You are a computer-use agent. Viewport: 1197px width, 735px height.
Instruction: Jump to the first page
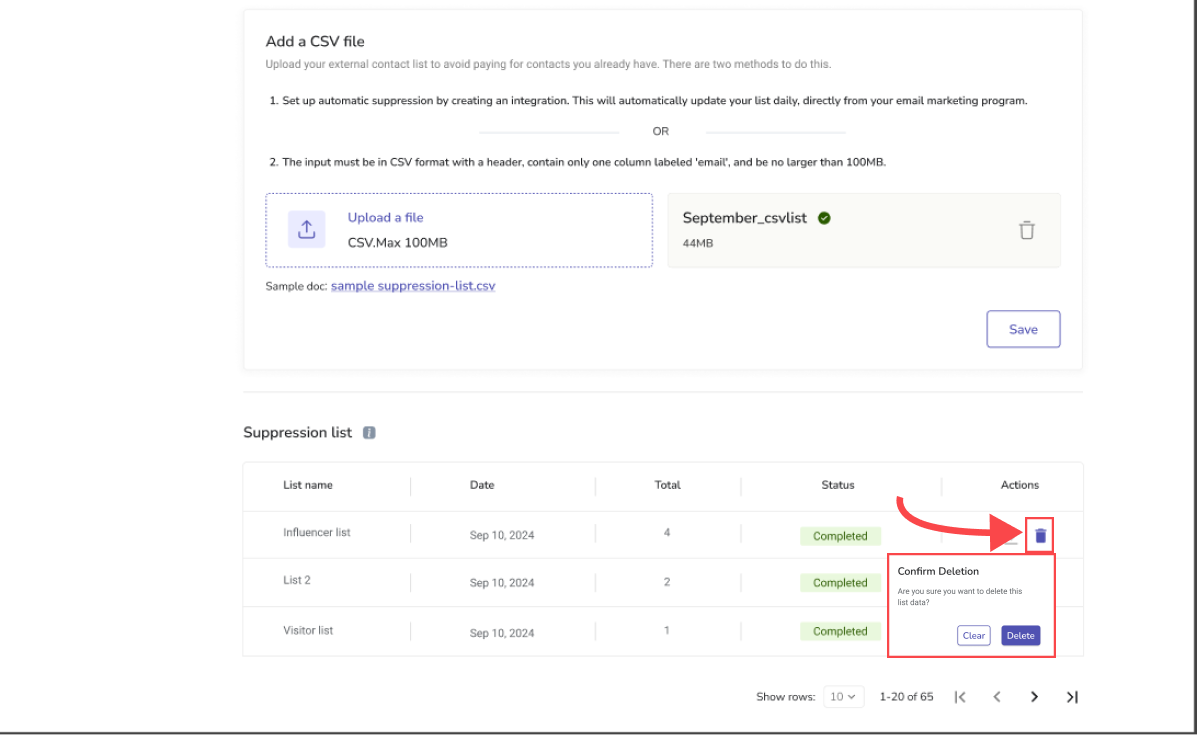960,697
